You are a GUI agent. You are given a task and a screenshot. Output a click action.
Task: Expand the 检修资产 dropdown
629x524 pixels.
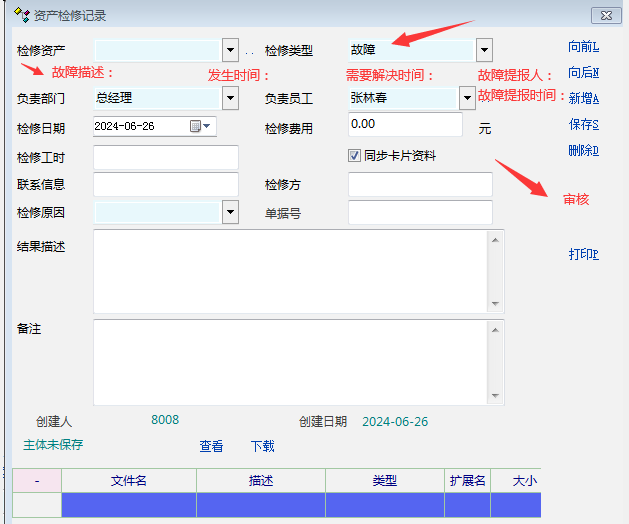[231, 50]
